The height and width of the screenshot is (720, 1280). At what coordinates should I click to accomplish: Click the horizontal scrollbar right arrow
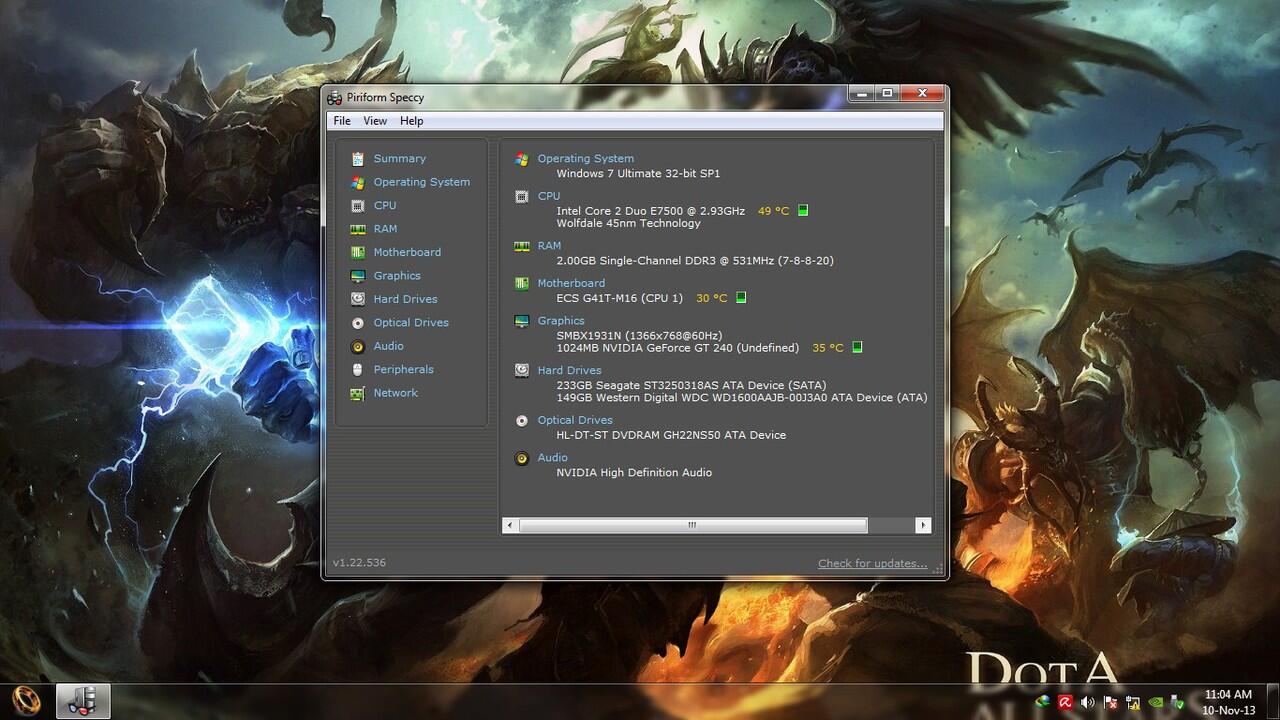click(x=922, y=525)
